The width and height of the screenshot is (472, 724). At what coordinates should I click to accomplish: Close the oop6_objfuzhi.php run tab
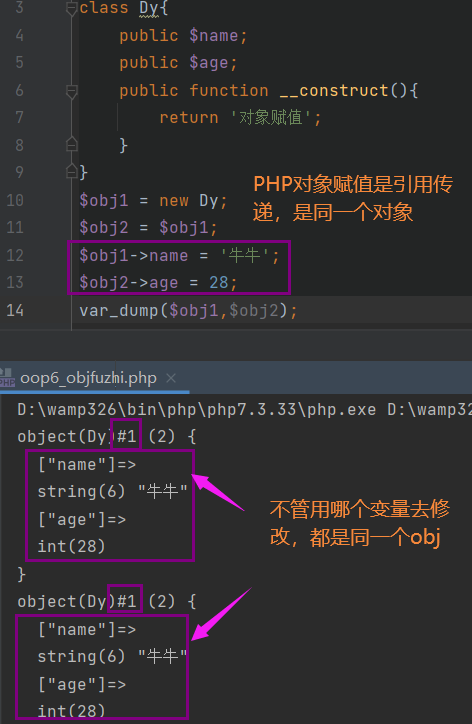[x=171, y=378]
